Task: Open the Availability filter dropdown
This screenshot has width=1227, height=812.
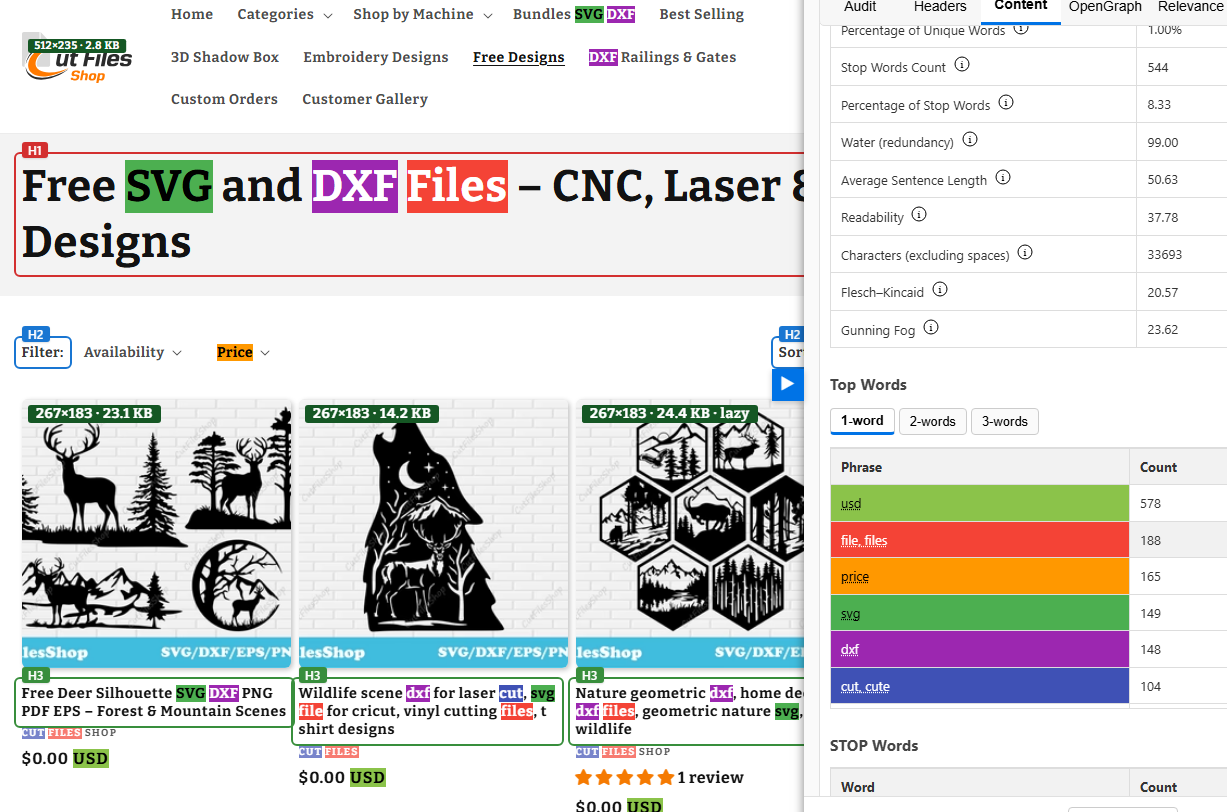Action: coord(133,352)
